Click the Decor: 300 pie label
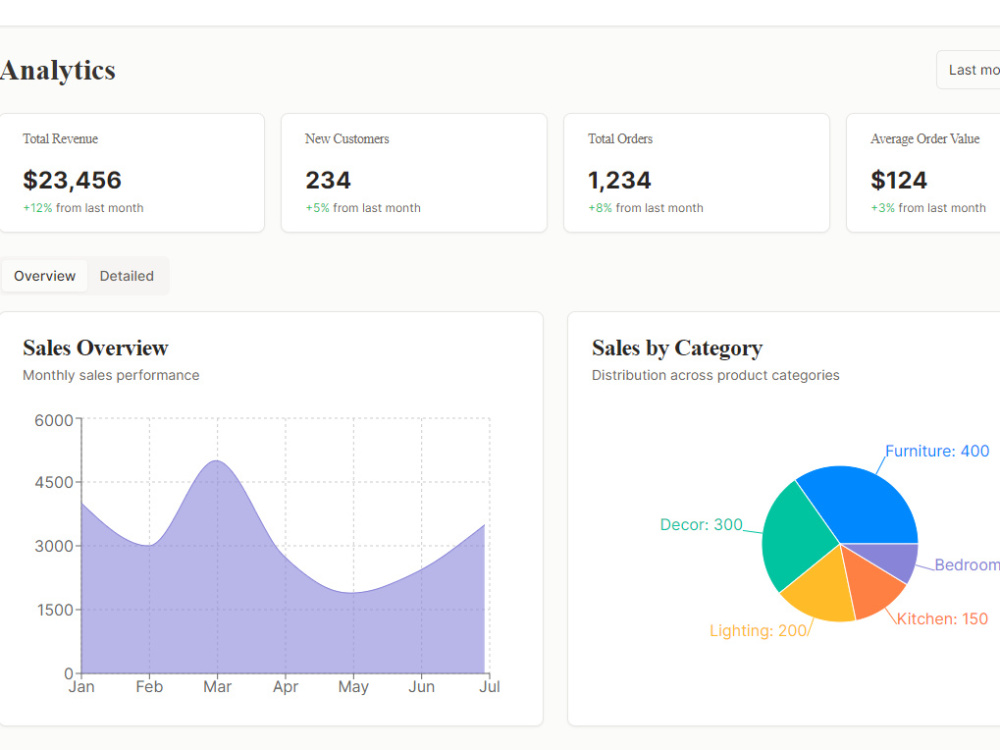This screenshot has width=1000, height=750. (x=701, y=524)
